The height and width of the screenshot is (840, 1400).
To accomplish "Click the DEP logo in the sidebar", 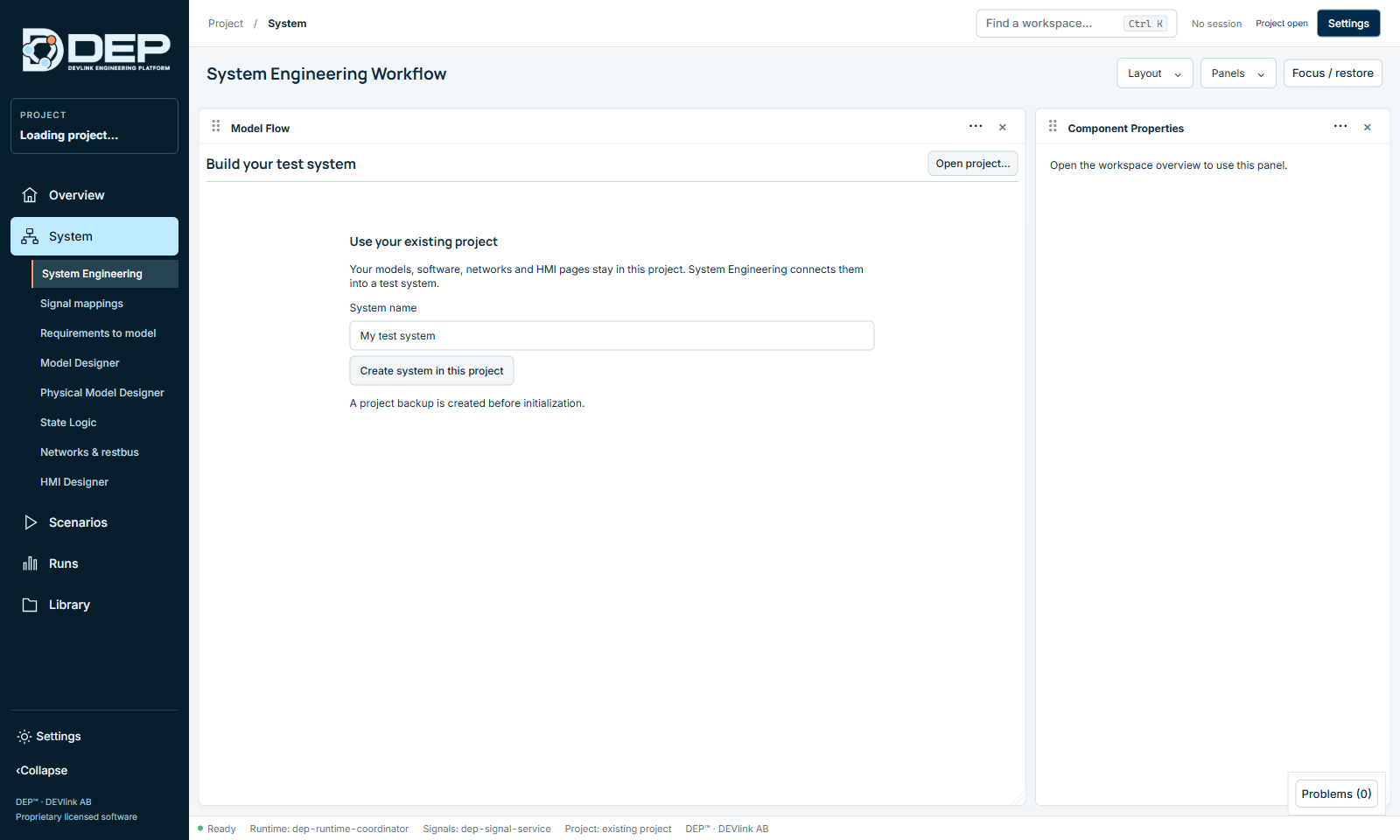I will click(95, 50).
